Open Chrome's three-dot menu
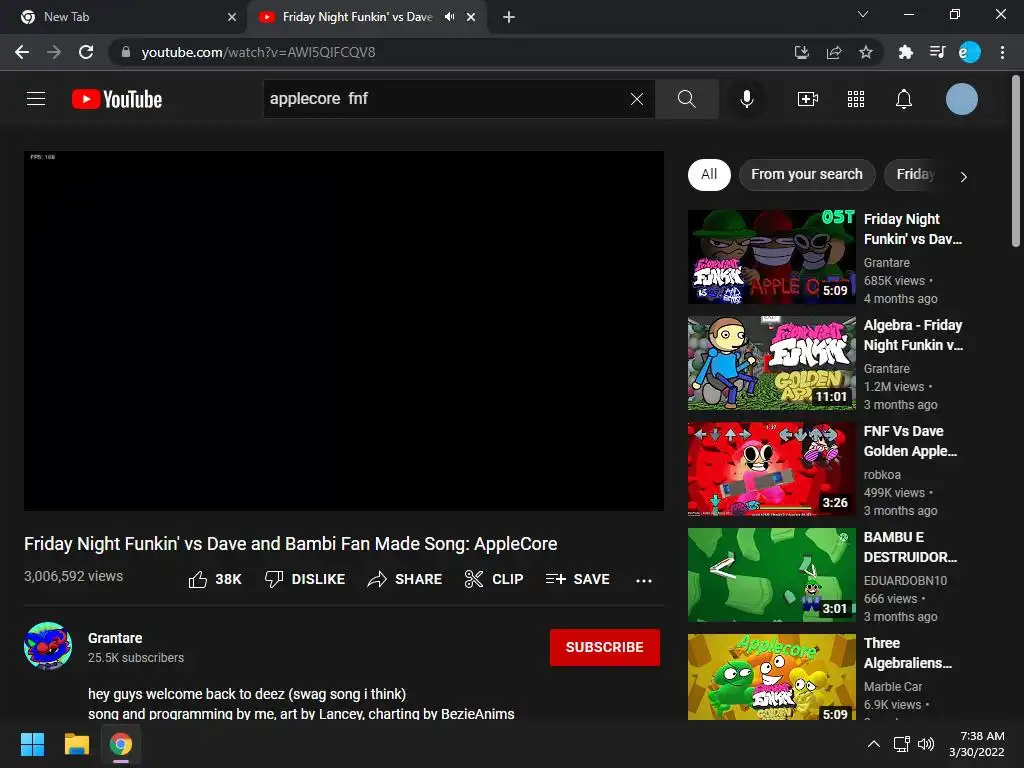1024x768 pixels. pos(1002,52)
